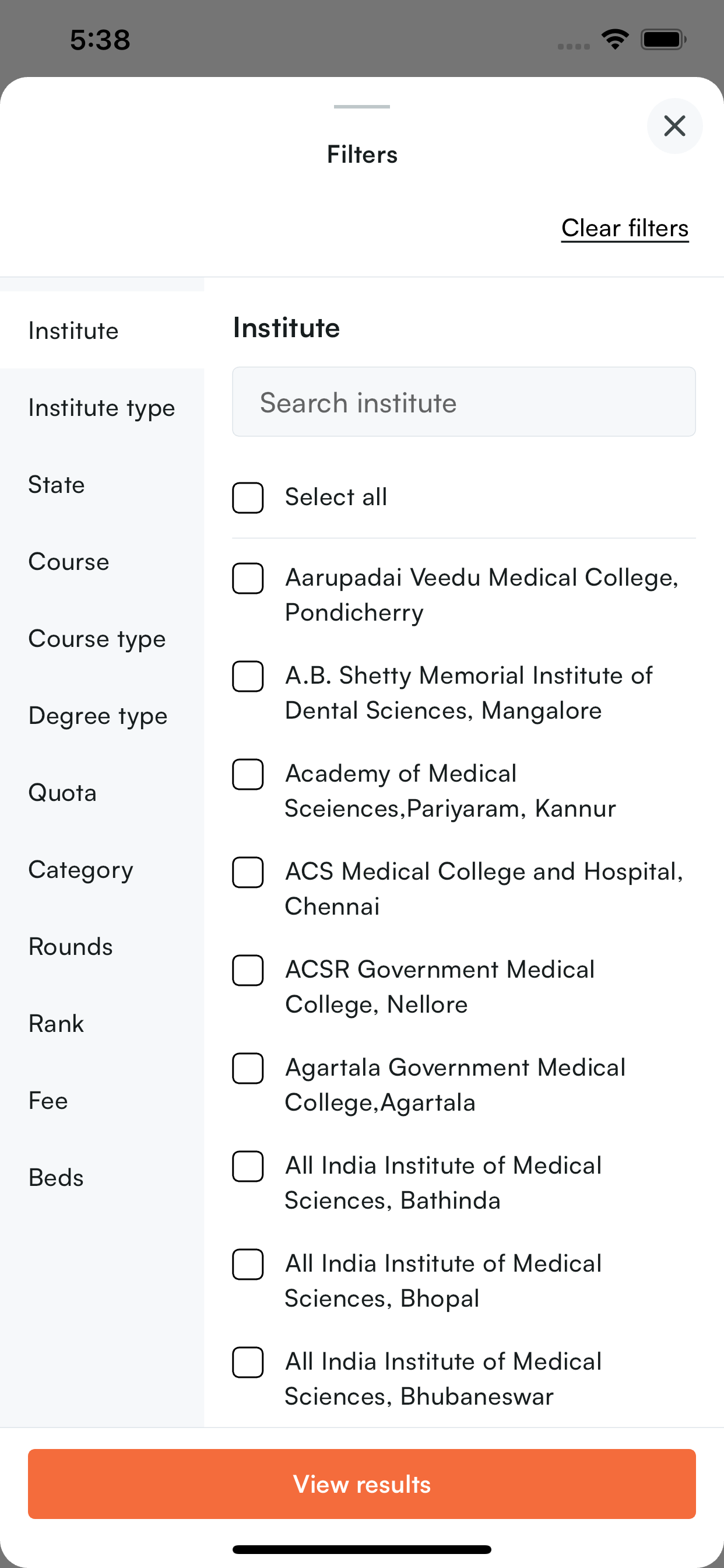The height and width of the screenshot is (1568, 724).
Task: Click the Clear filters link
Action: tap(624, 228)
